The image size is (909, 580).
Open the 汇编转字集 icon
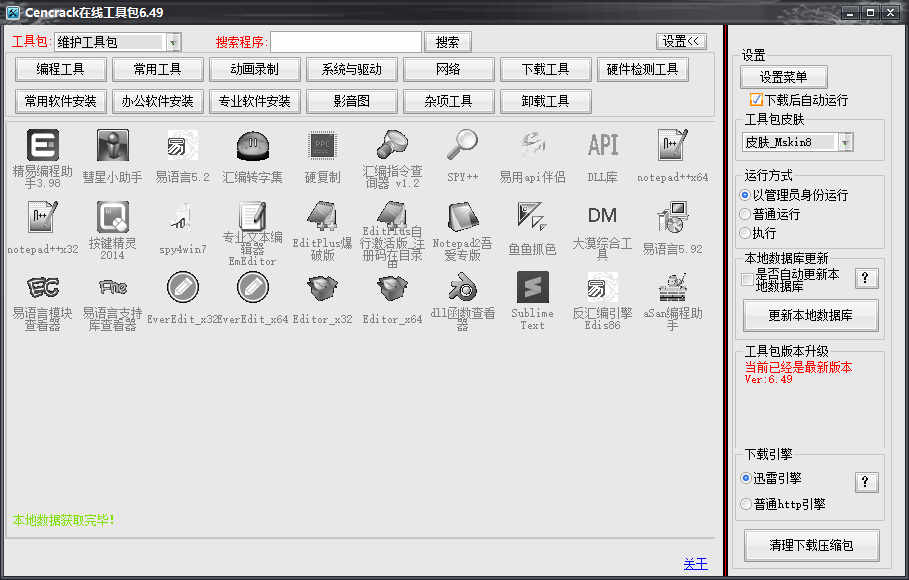coord(252,146)
